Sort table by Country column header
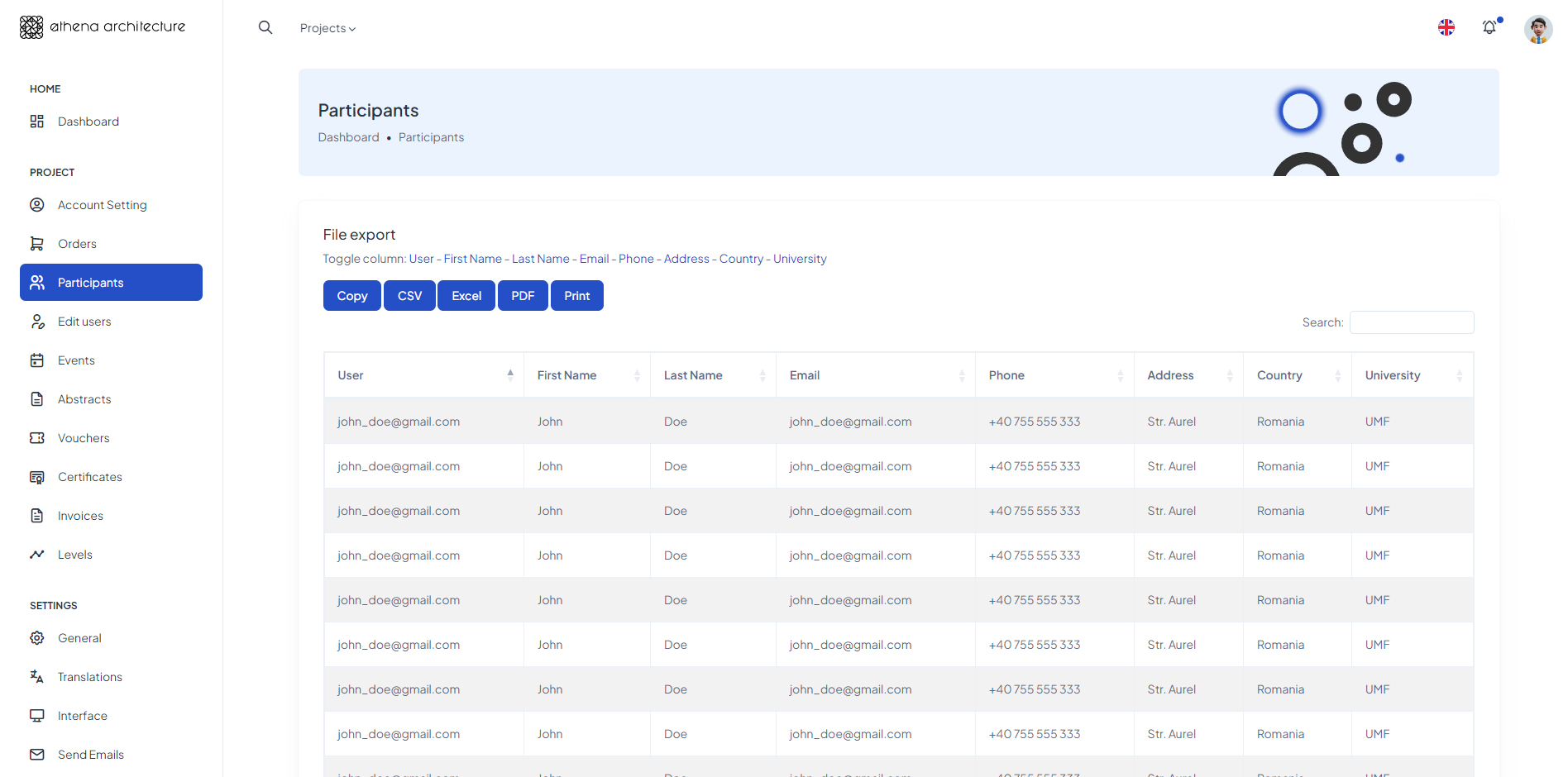 (x=1296, y=375)
